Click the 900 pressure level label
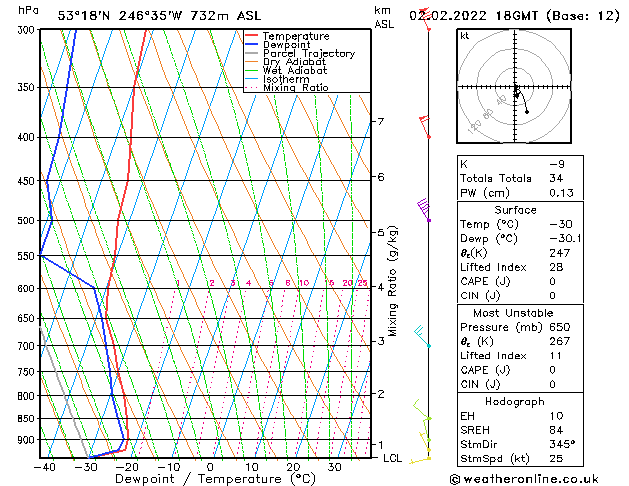Screen dimensions: 629x486 coord(28,440)
